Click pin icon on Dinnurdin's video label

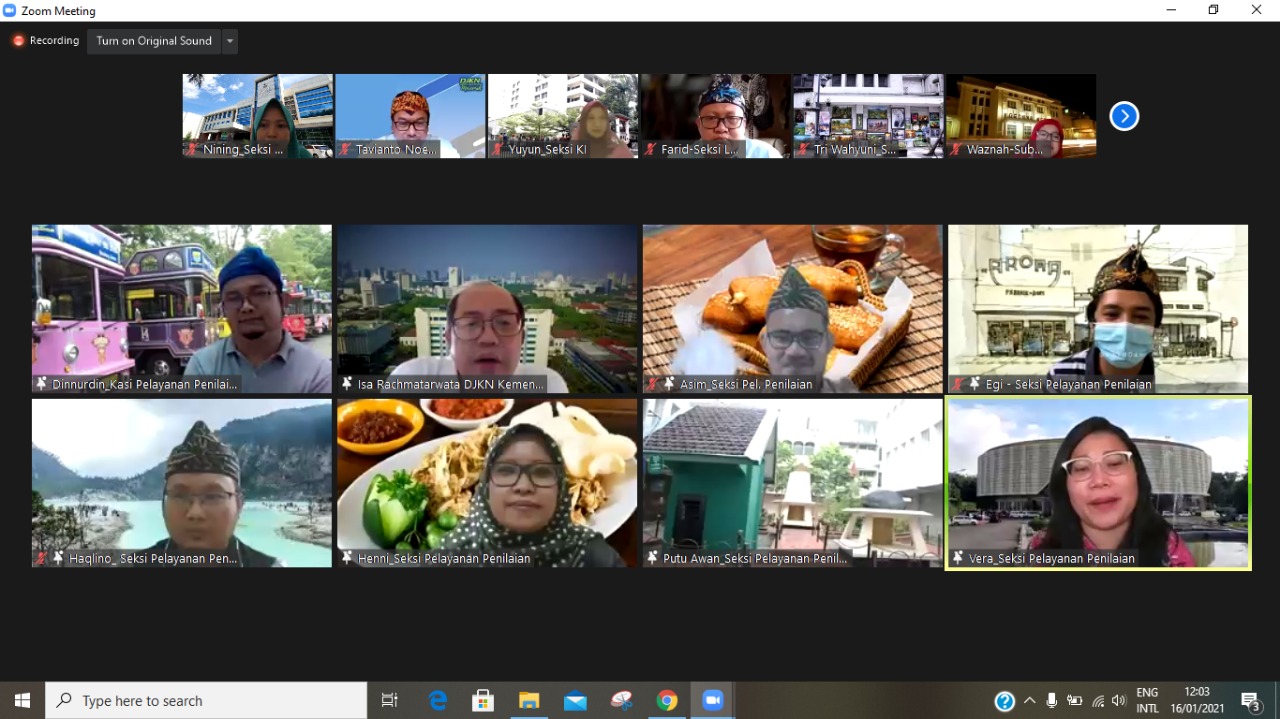[x=41, y=384]
